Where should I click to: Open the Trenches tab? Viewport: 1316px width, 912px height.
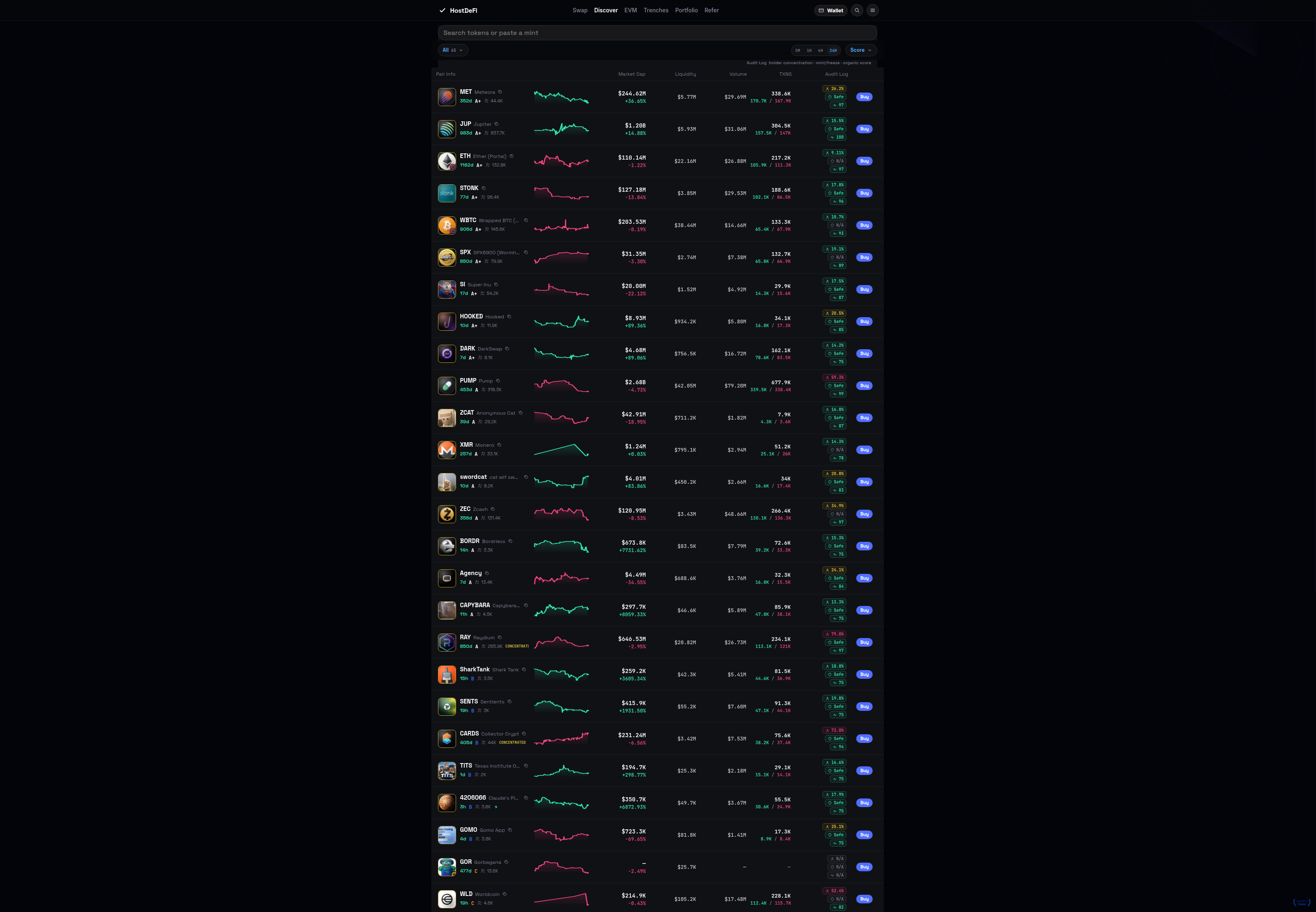(656, 10)
